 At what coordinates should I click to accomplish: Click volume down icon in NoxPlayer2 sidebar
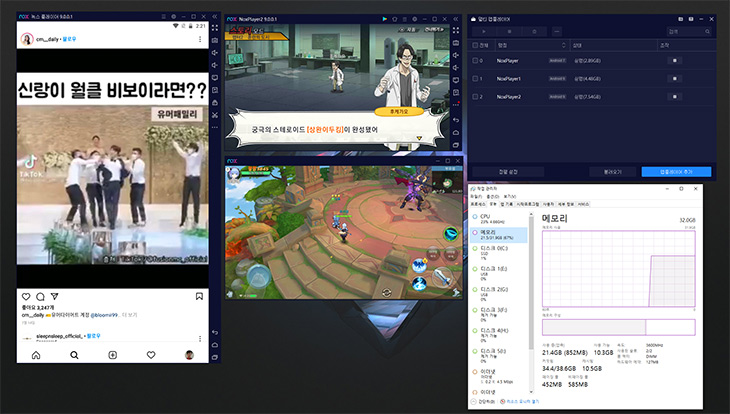[x=456, y=68]
